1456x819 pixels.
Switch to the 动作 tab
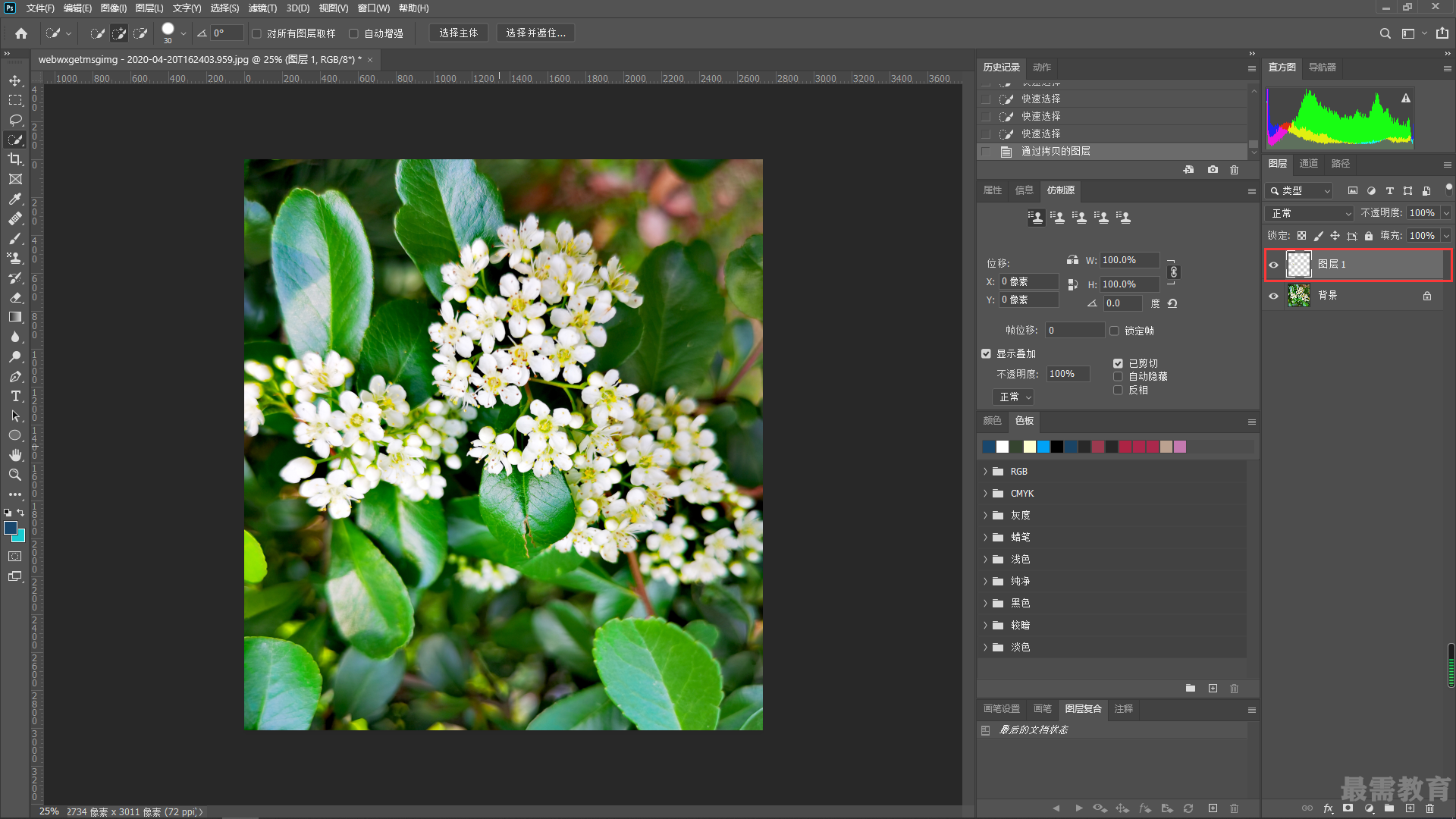1042,67
